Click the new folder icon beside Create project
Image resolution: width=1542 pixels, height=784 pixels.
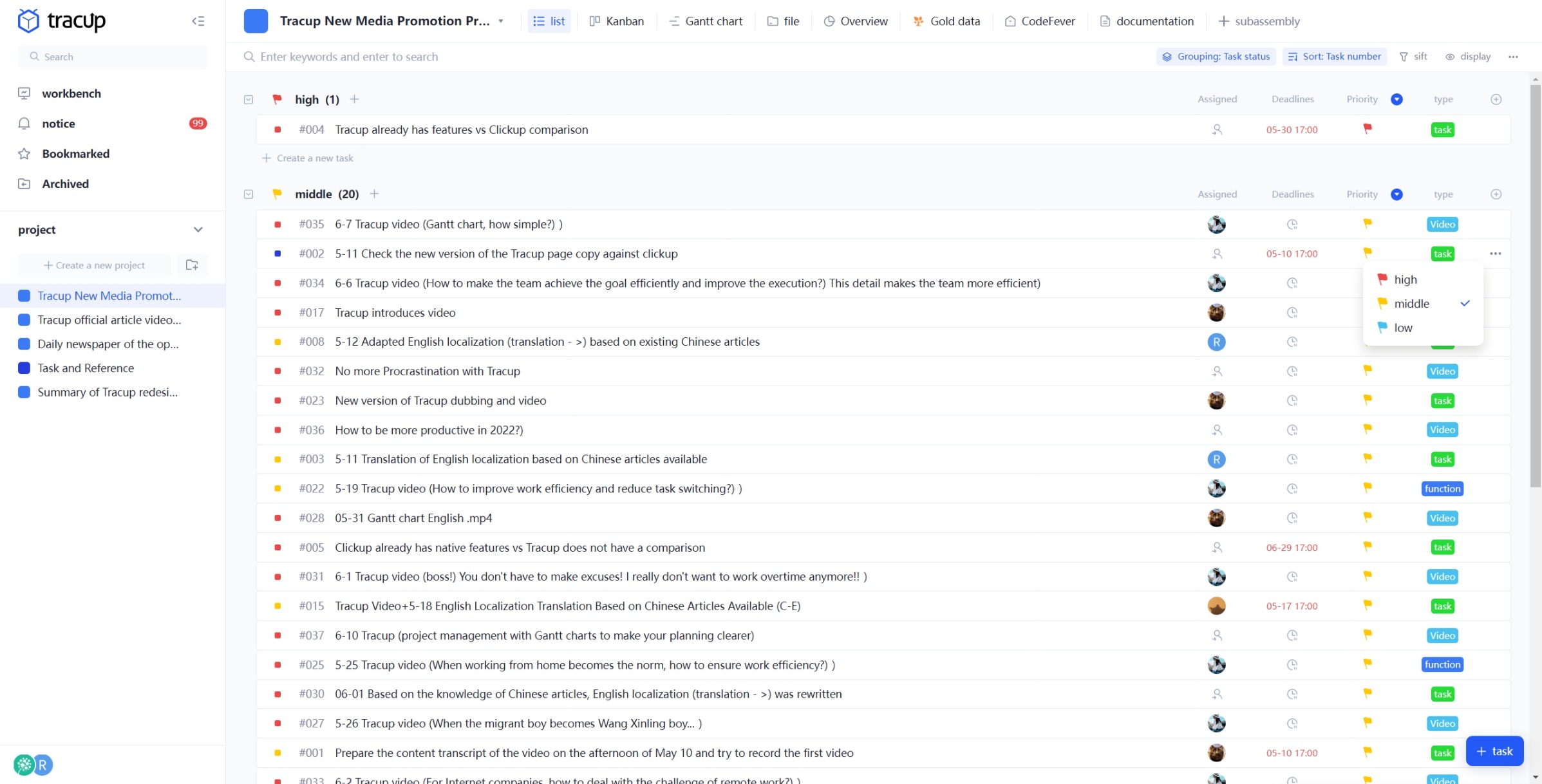tap(192, 265)
